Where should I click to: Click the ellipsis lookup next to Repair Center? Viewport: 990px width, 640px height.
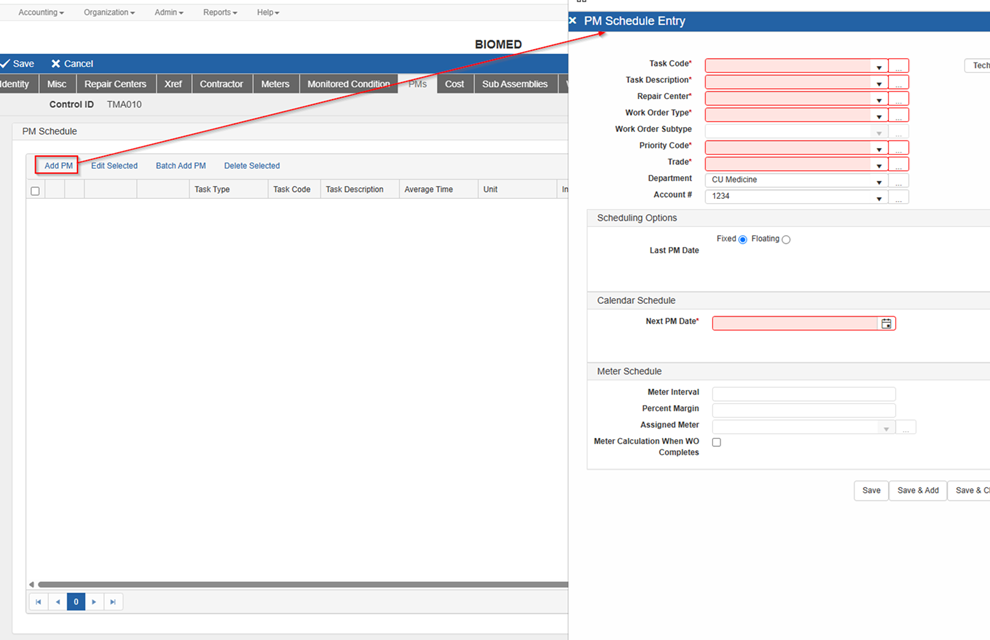899,99
